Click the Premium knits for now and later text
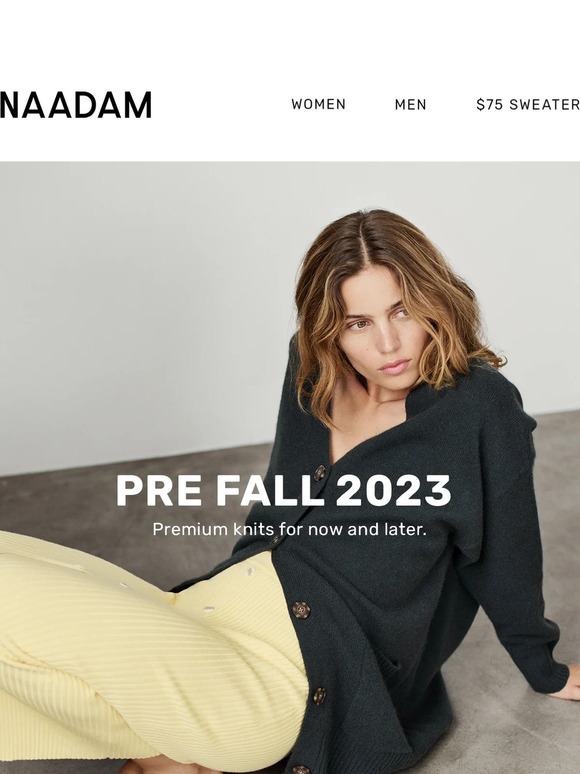This screenshot has width=580, height=774. 289,529
